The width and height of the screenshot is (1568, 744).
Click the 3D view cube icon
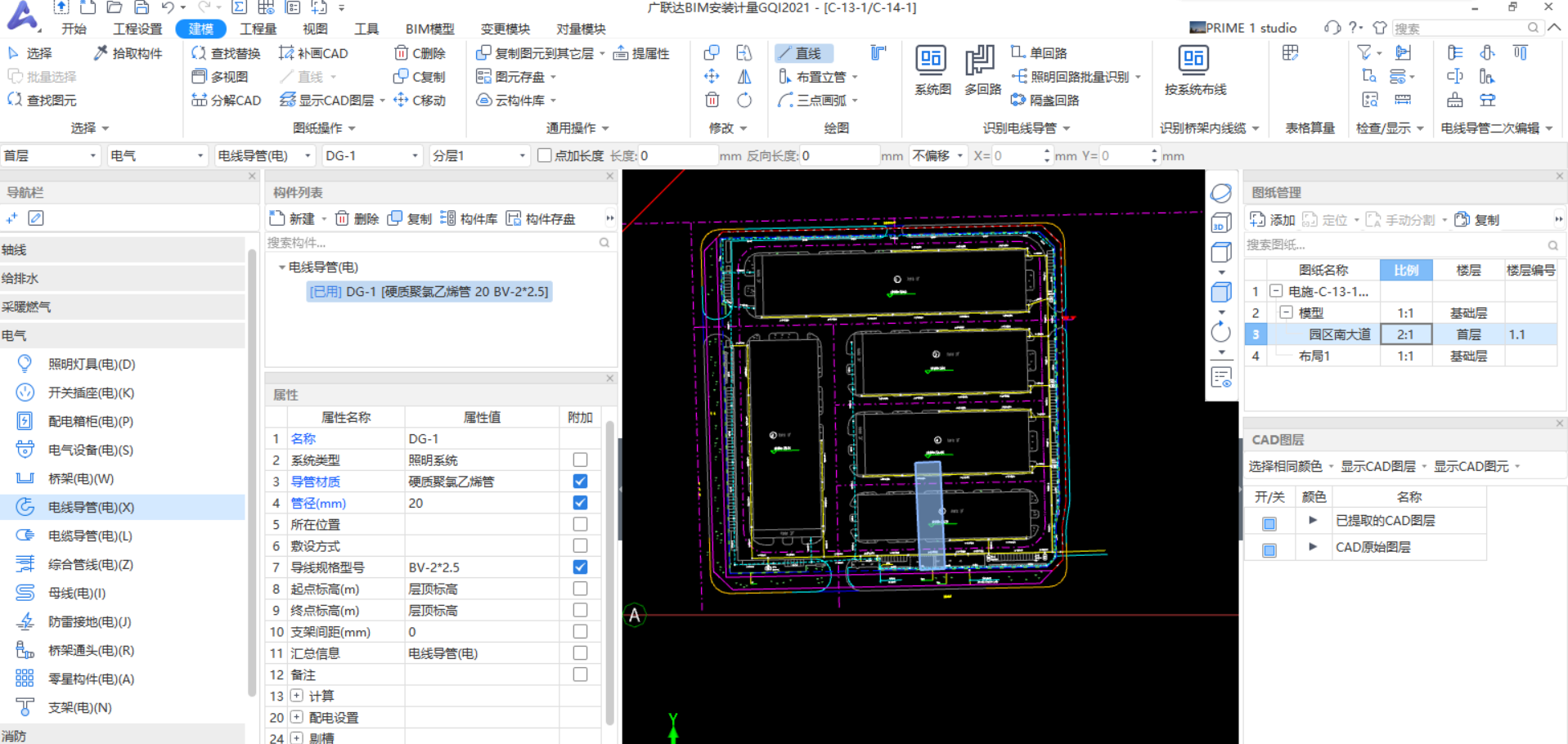(1220, 223)
